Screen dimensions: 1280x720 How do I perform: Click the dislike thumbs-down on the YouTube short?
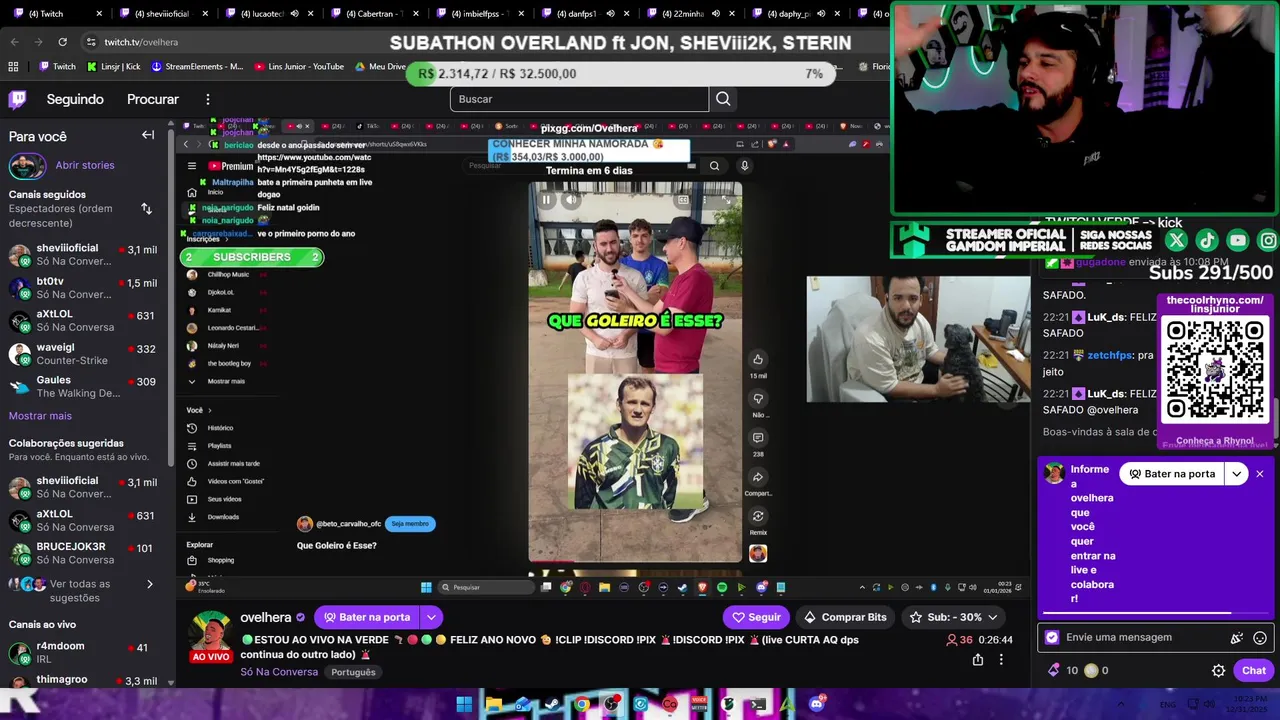(758, 399)
